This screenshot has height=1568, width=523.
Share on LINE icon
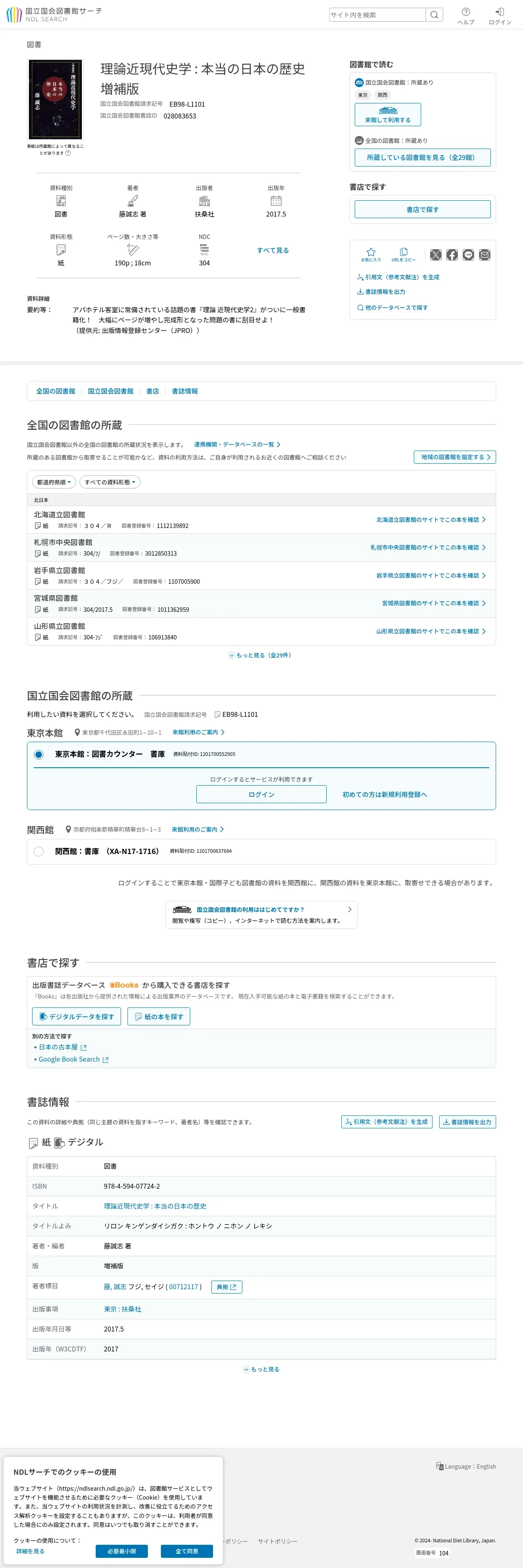click(x=468, y=254)
